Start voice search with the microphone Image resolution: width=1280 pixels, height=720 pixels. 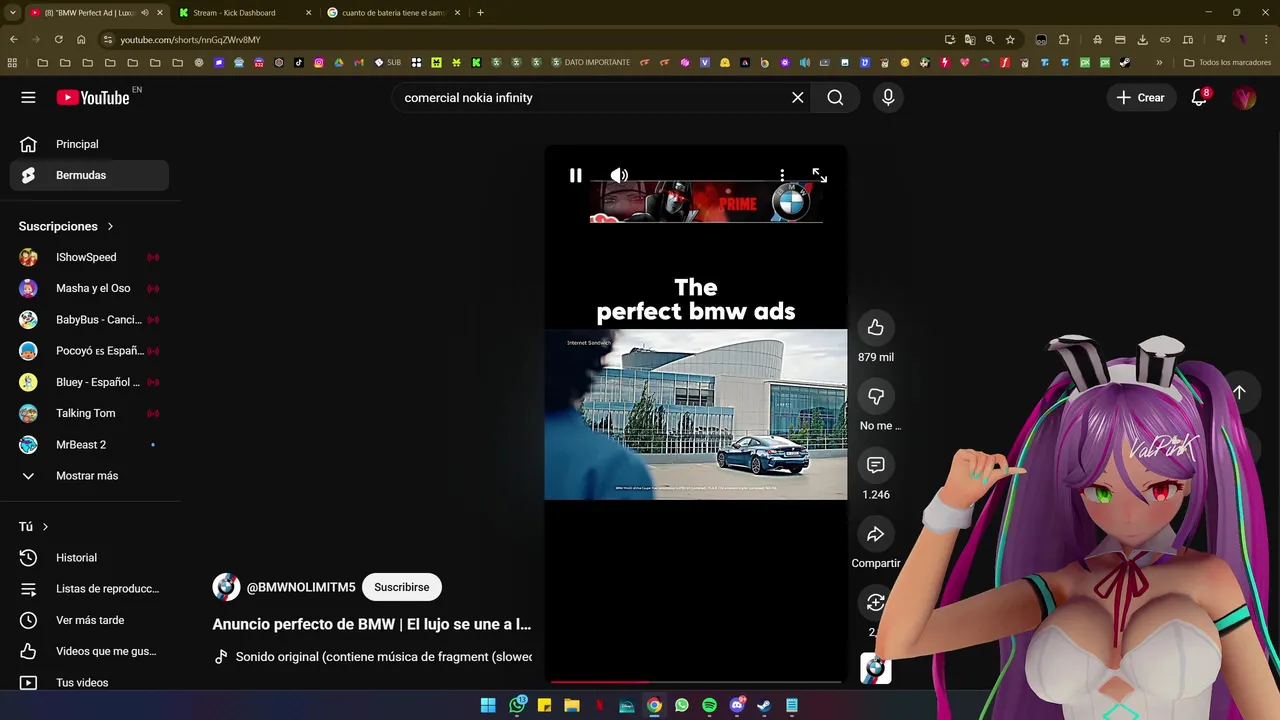click(888, 97)
